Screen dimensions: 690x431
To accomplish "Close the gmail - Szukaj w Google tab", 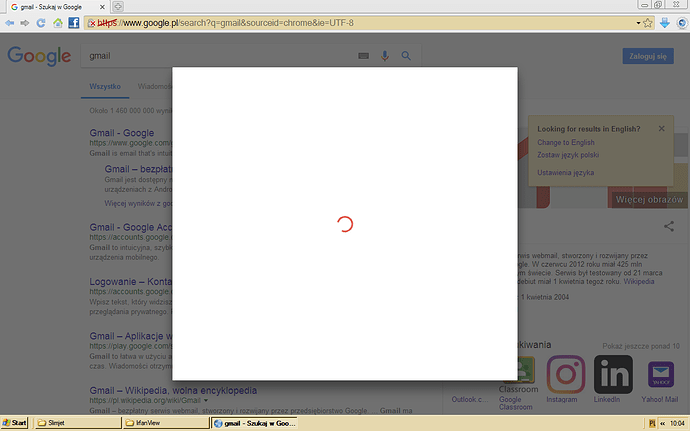I will point(102,7).
